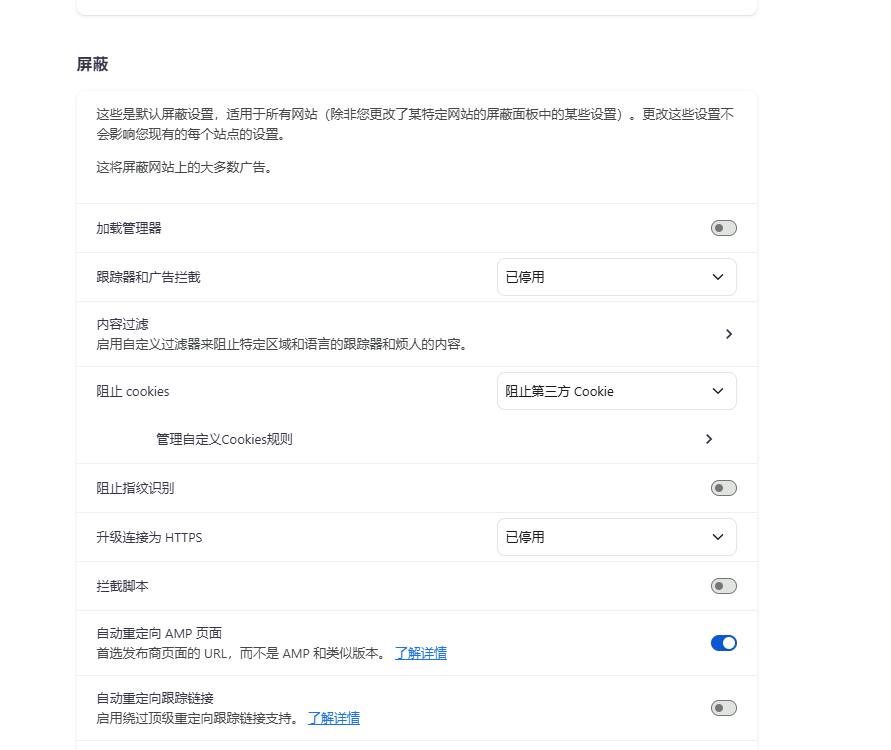Turn on the 拦截脚本 switch

tap(723, 586)
